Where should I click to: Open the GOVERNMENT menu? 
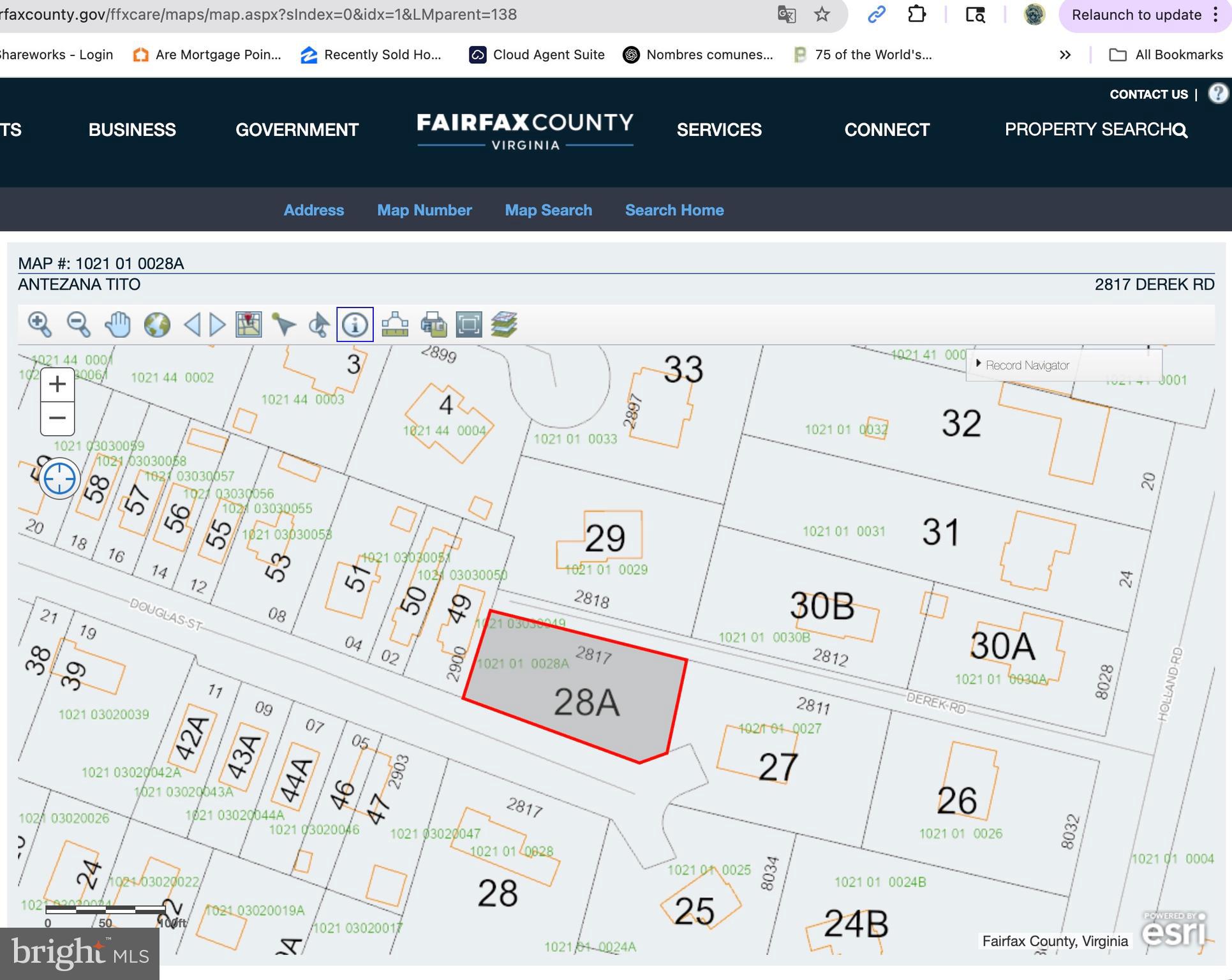click(x=297, y=130)
